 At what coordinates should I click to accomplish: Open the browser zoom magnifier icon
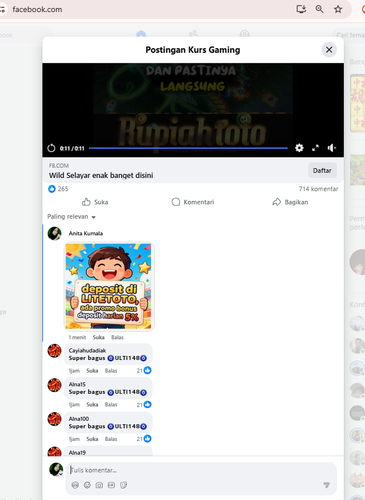(319, 9)
